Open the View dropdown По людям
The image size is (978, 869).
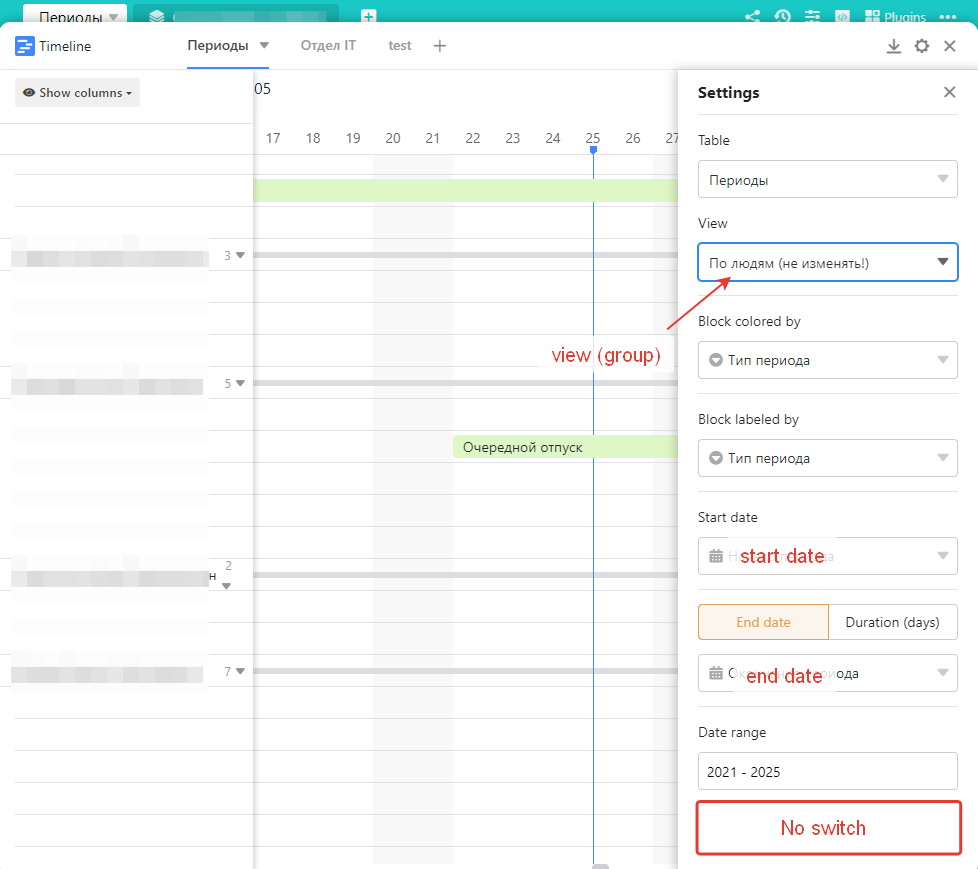click(x=827, y=263)
